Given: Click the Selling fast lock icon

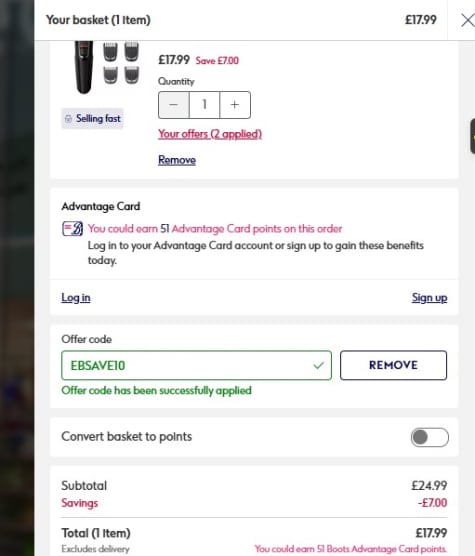Looking at the screenshot, I should point(68,119).
